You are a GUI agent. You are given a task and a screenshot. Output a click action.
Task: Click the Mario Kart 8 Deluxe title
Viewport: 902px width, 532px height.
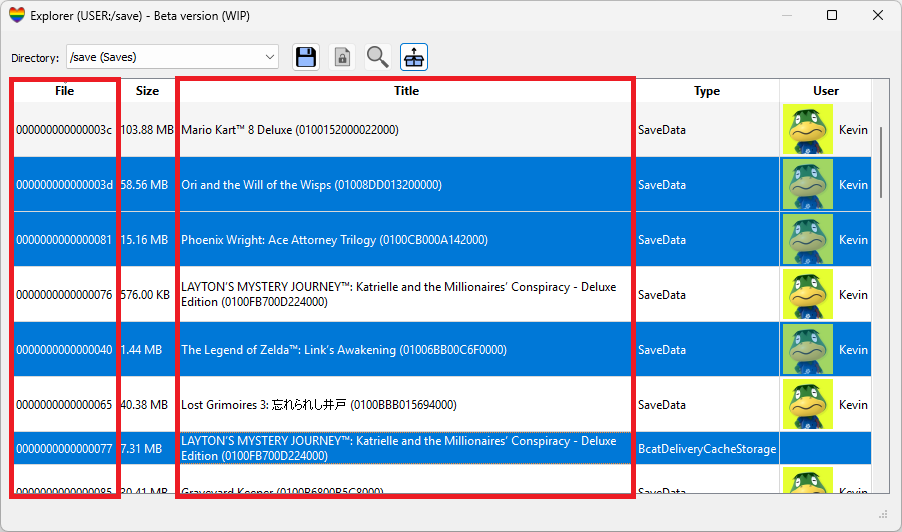point(290,130)
